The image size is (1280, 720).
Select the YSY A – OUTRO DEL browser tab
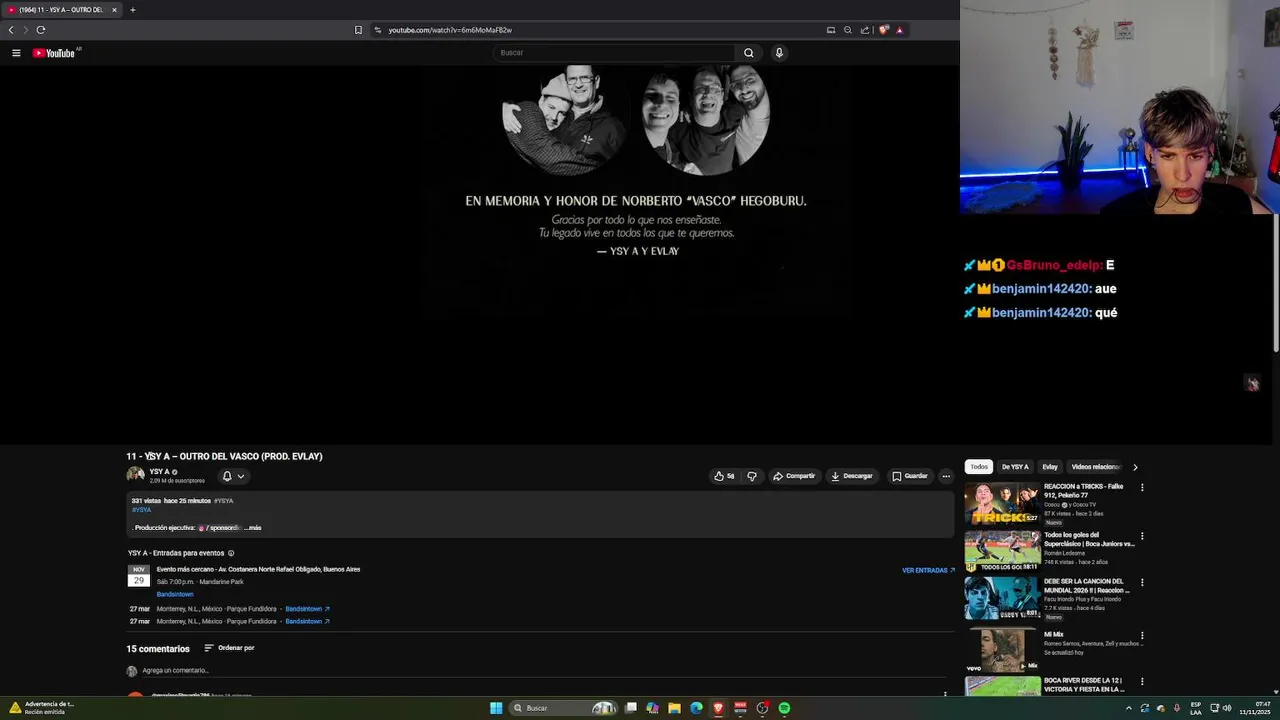point(60,10)
